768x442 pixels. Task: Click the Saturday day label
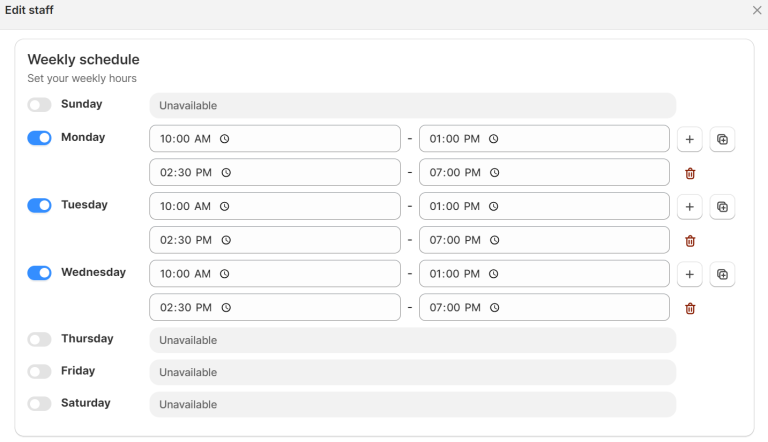click(x=86, y=403)
